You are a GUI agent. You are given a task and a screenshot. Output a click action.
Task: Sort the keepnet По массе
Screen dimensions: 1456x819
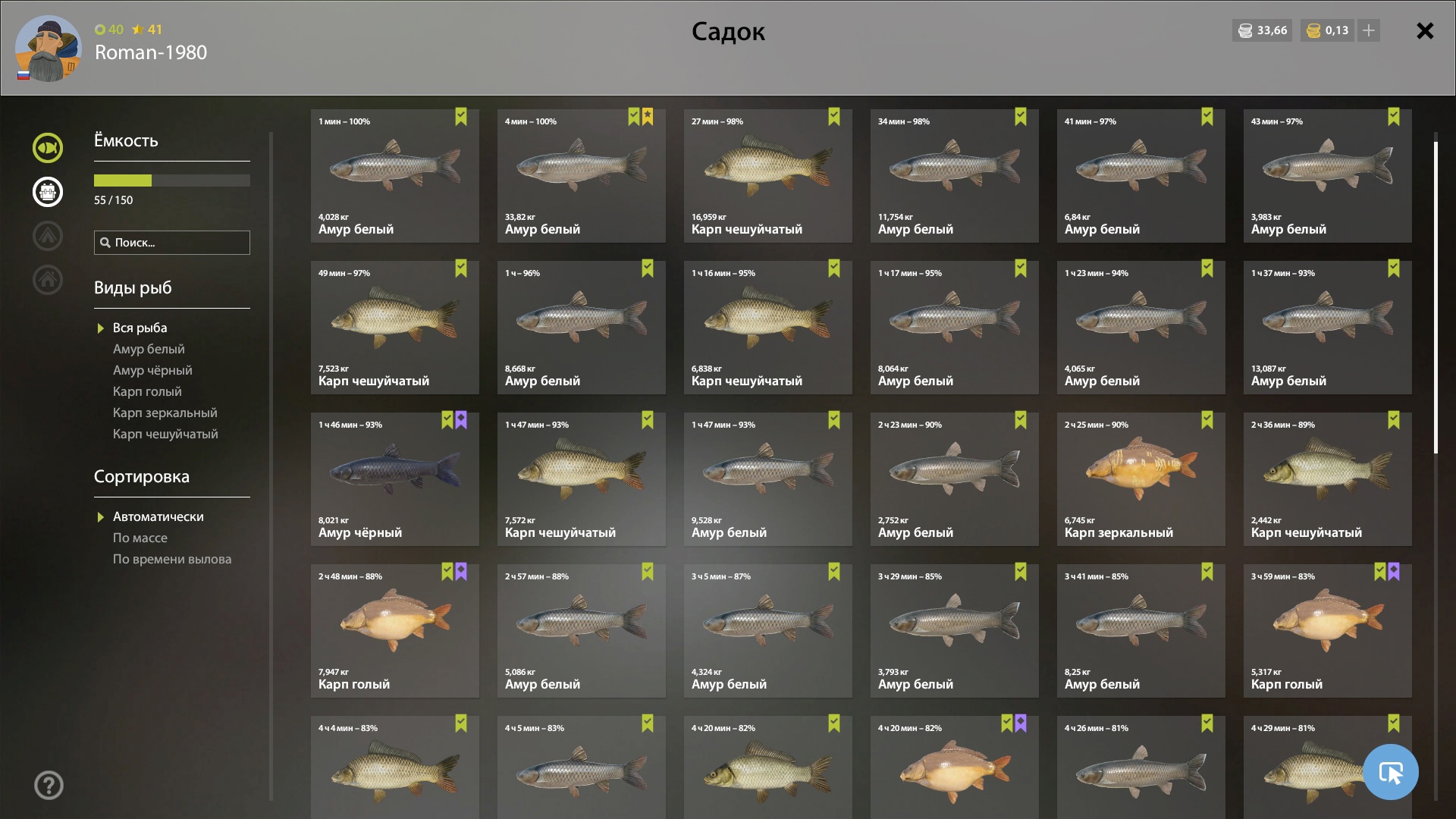coord(140,538)
